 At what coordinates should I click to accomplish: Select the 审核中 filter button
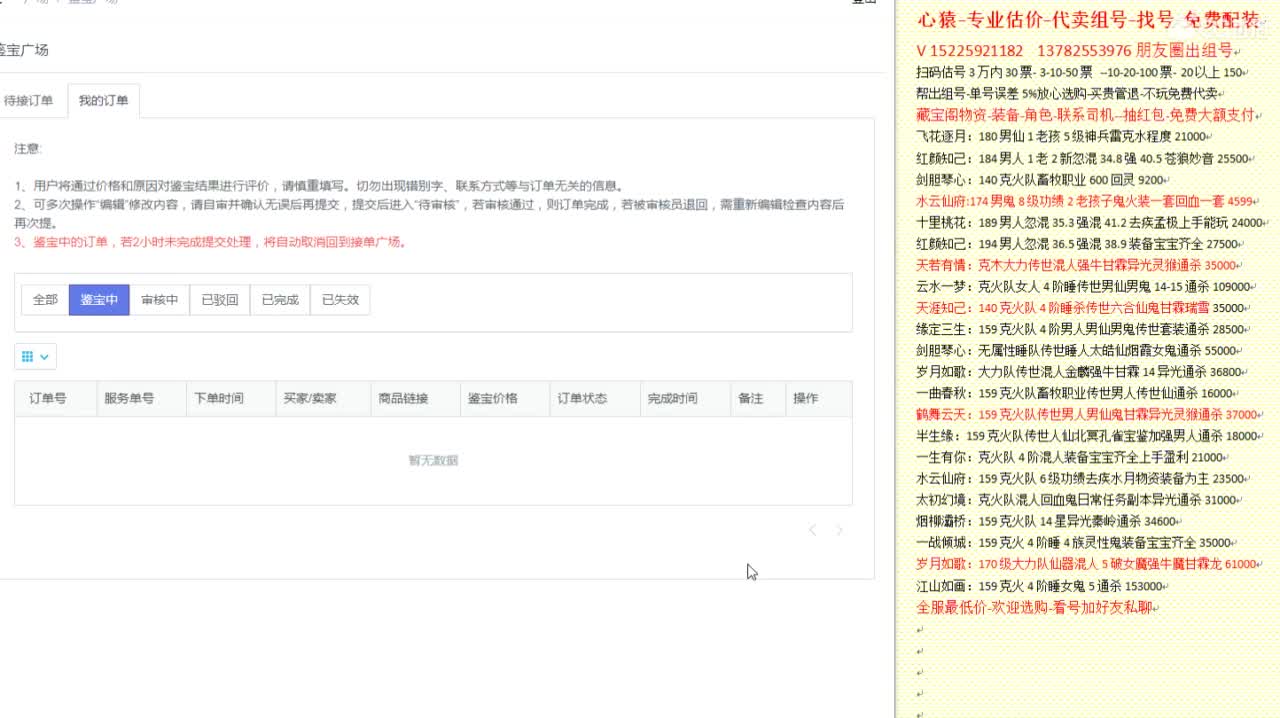(x=158, y=299)
